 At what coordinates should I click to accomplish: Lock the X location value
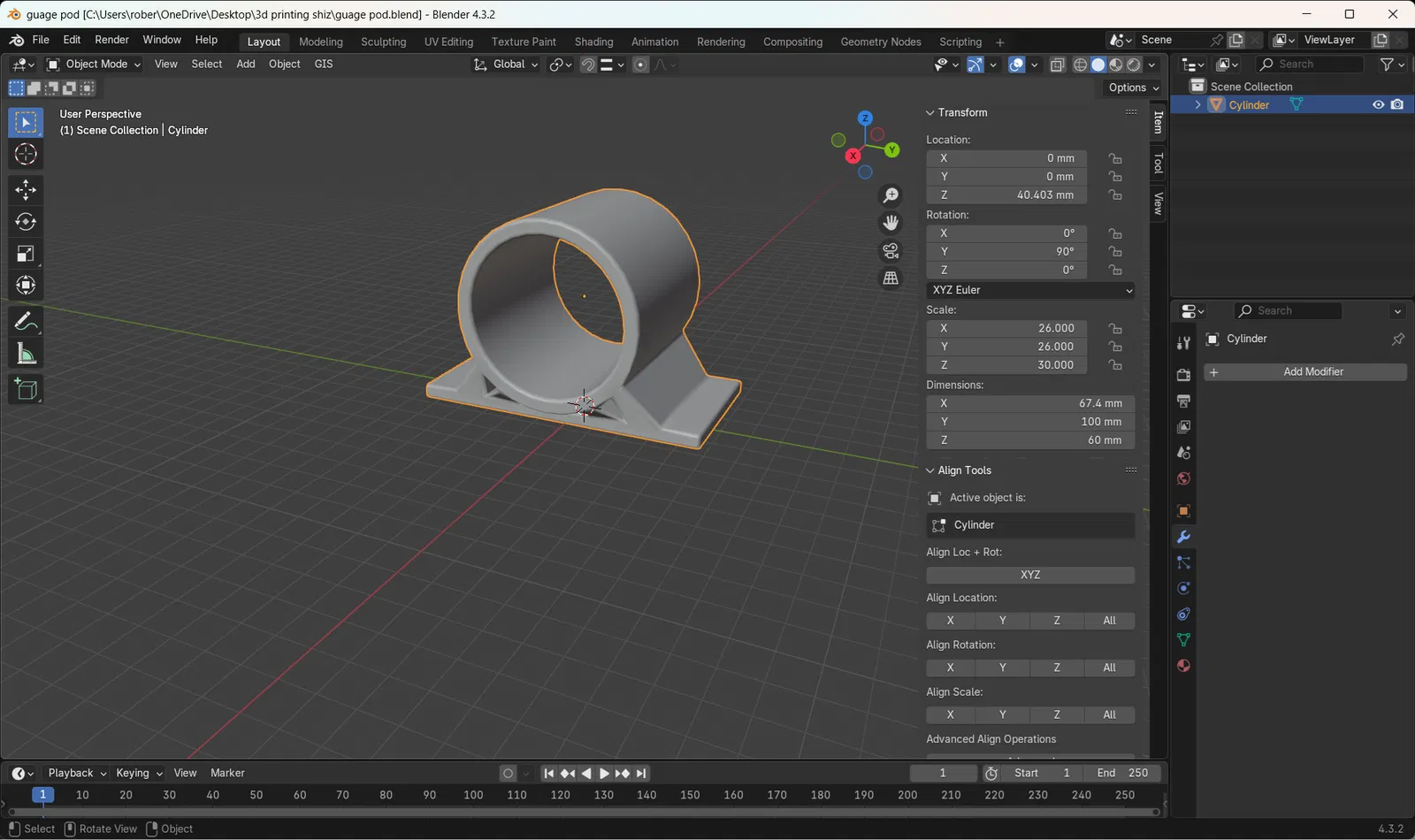tap(1115, 158)
